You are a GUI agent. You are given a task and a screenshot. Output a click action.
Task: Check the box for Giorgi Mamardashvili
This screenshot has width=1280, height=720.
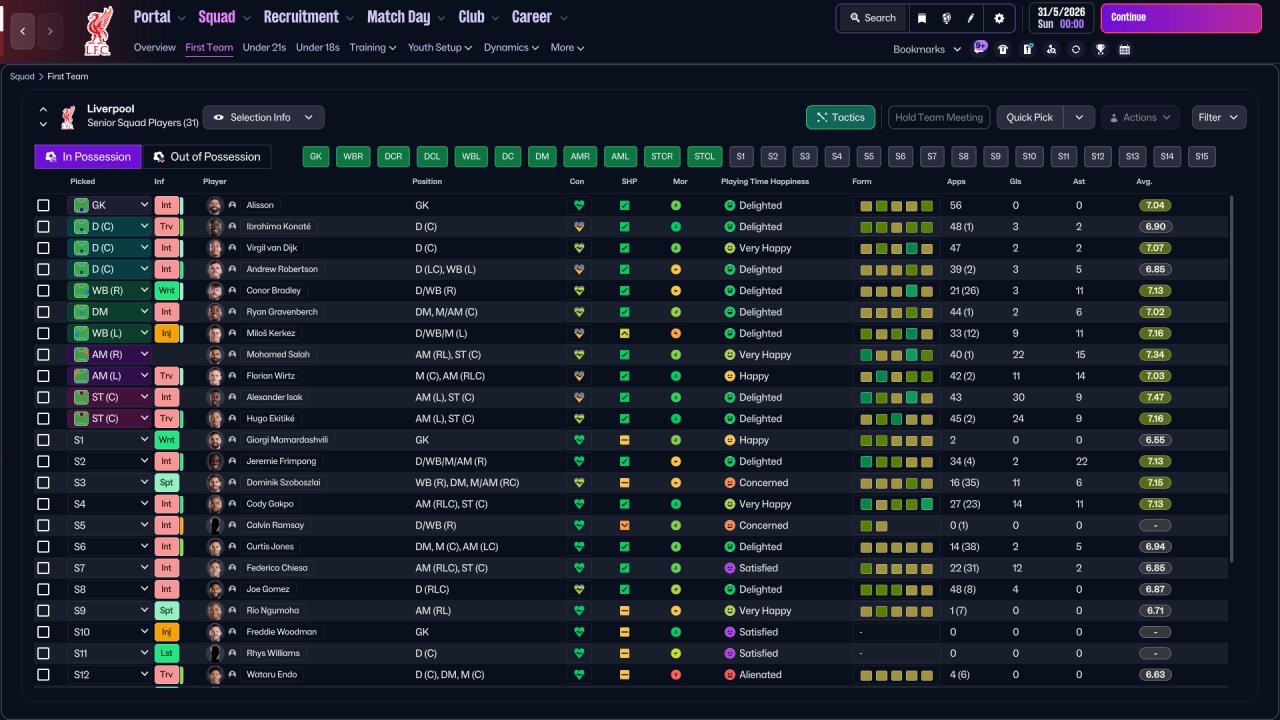pyautogui.click(x=43, y=440)
